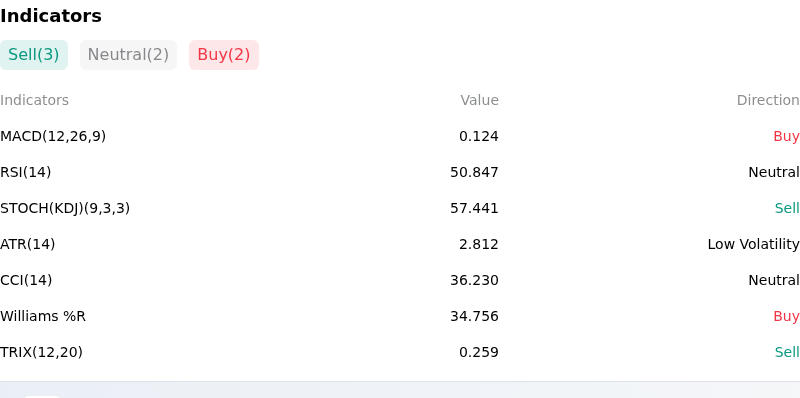This screenshot has width=800, height=398.
Task: Open the RSI(14) indicator row
Action: click(x=400, y=172)
